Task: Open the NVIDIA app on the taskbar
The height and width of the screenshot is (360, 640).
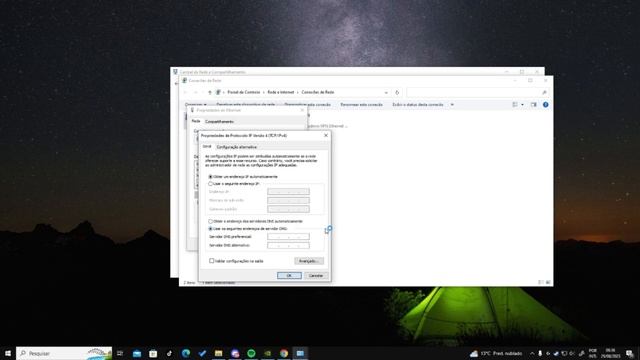Action: click(x=267, y=353)
